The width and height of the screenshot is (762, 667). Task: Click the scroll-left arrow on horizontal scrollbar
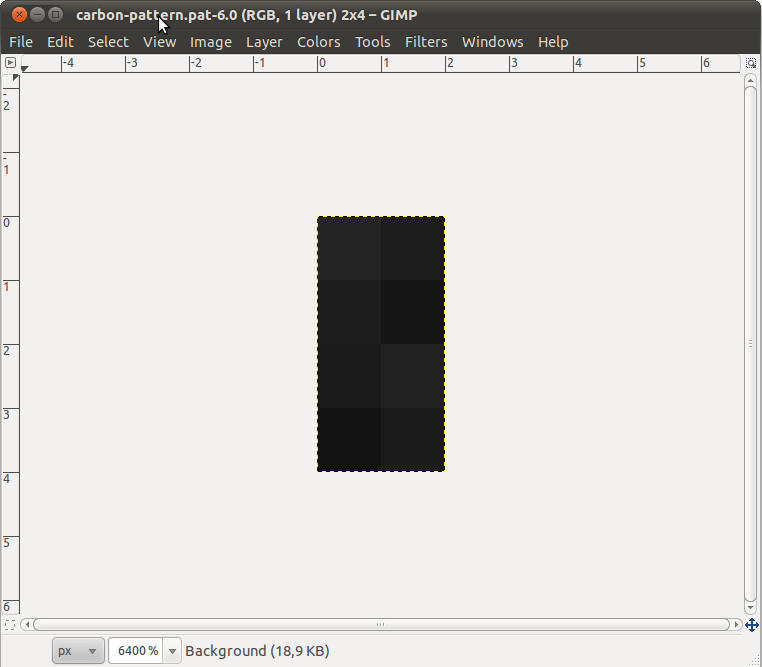(x=27, y=624)
